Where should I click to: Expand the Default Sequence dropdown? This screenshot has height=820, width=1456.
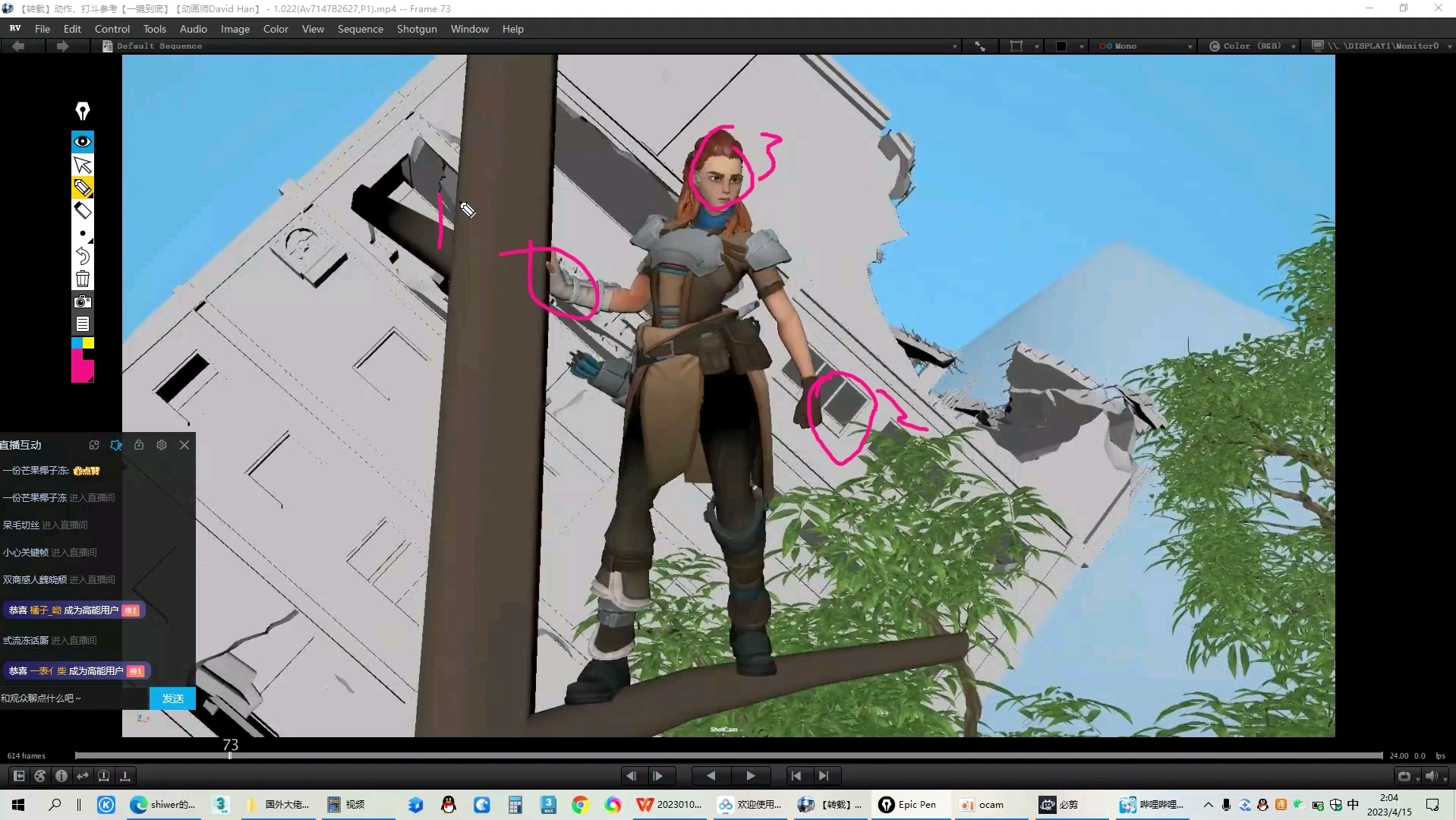point(954,46)
